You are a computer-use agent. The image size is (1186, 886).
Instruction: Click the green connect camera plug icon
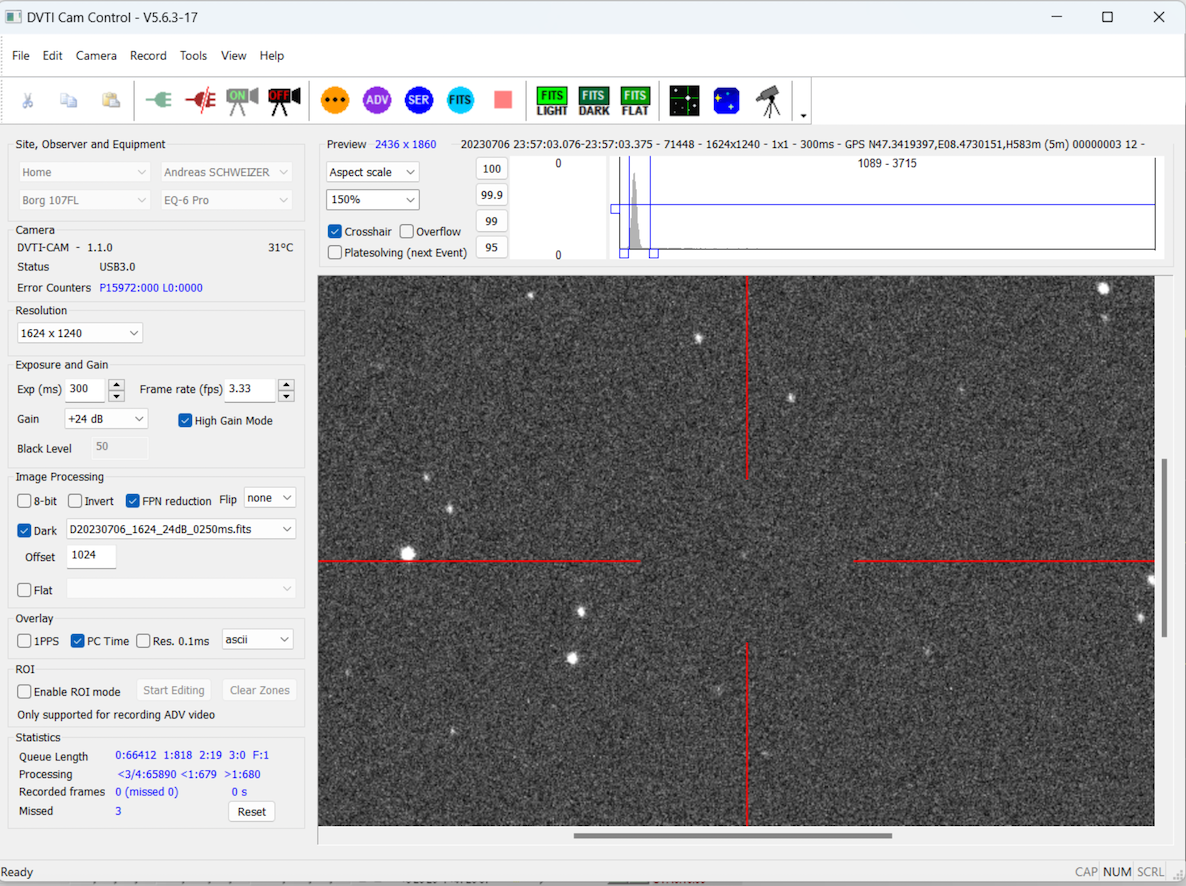(158, 100)
